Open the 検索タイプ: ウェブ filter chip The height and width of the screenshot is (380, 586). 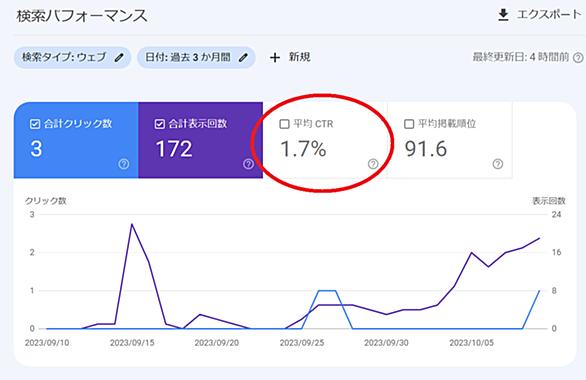click(73, 58)
